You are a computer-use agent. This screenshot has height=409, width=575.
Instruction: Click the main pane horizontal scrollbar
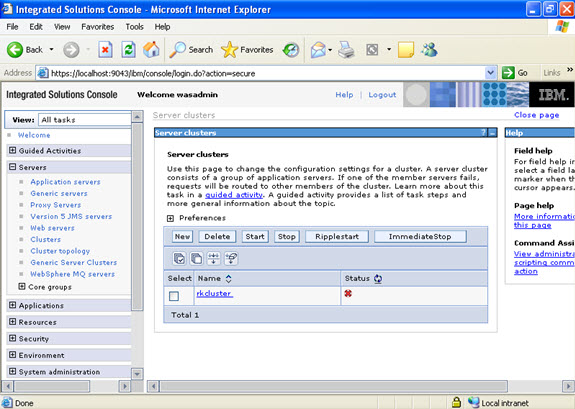[x=334, y=386]
